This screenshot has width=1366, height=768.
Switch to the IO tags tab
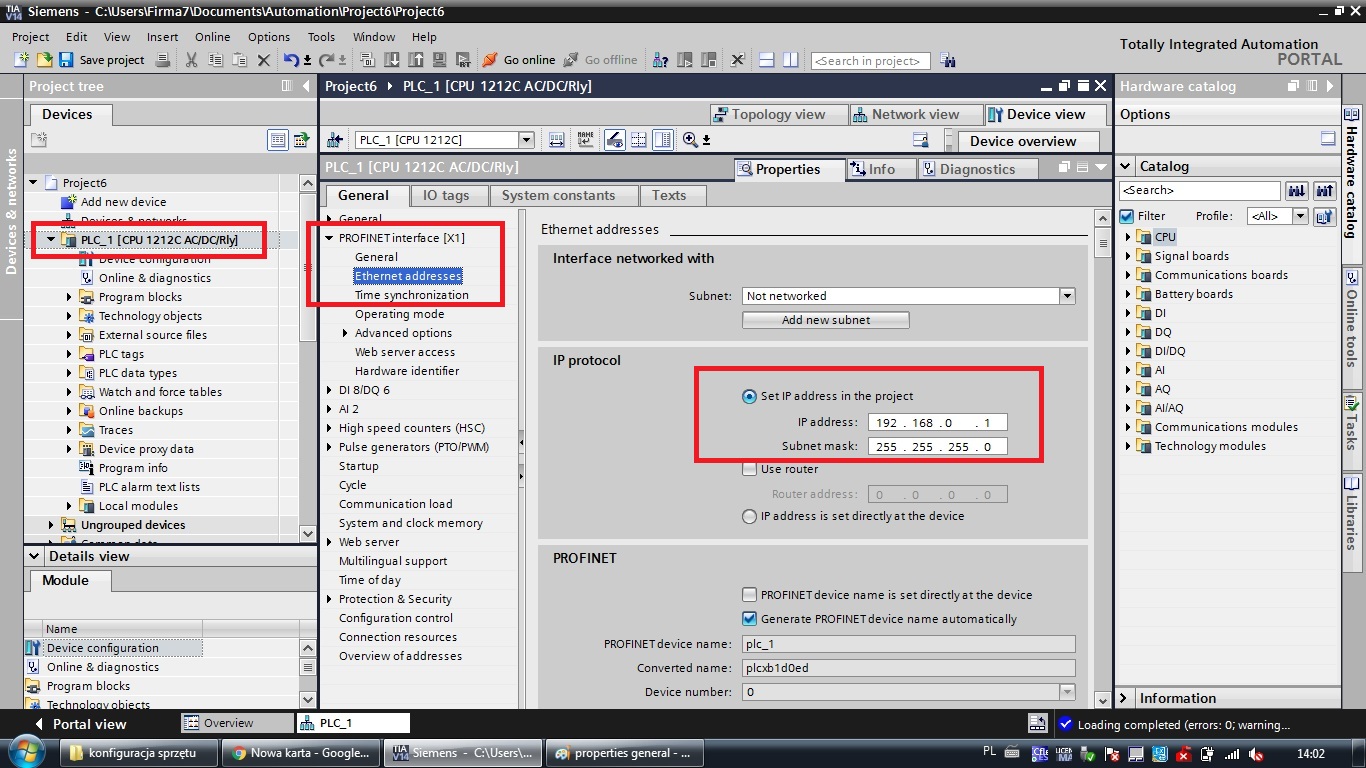[x=445, y=195]
